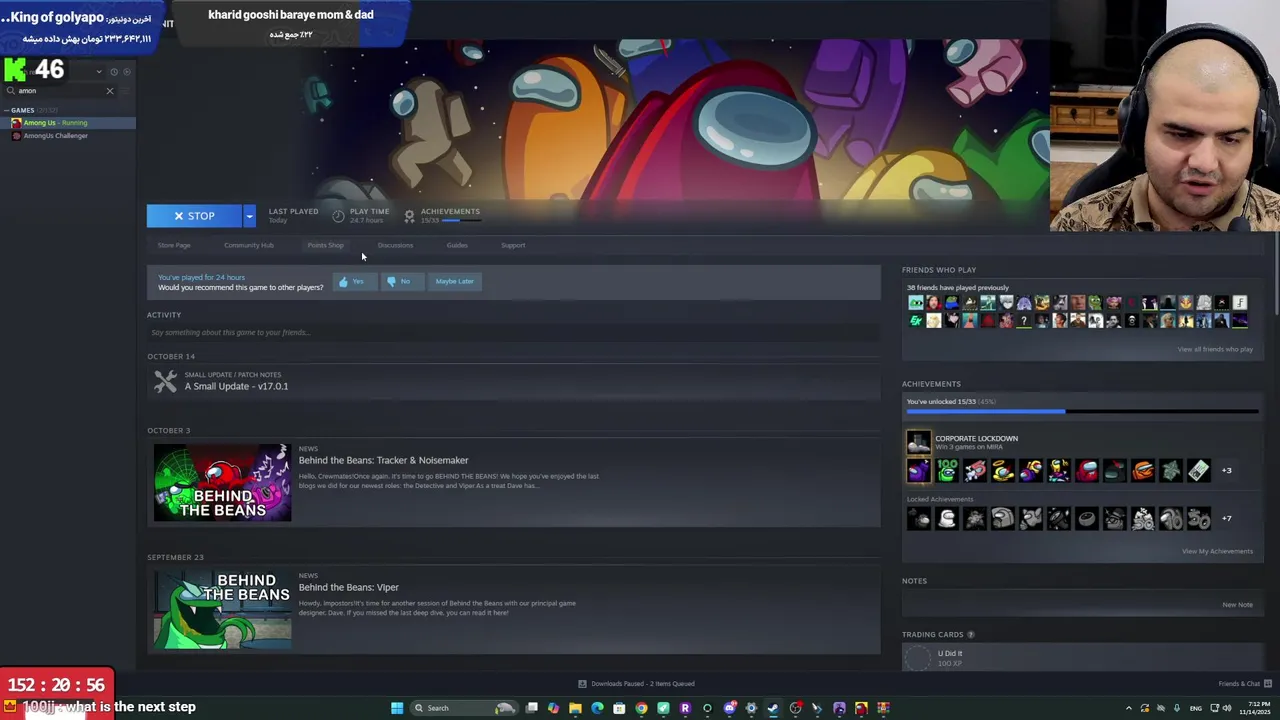The height and width of the screenshot is (720, 1280).
Task: Open Discord from the taskbar
Action: coord(729,708)
